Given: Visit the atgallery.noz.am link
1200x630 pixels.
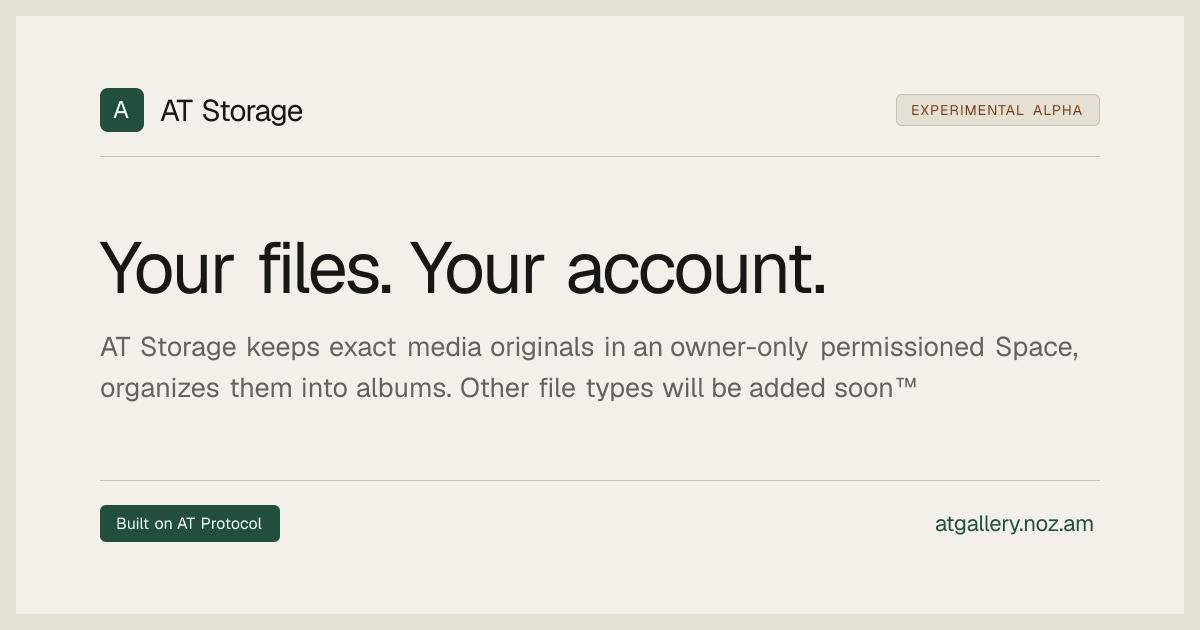Looking at the screenshot, I should point(1014,524).
